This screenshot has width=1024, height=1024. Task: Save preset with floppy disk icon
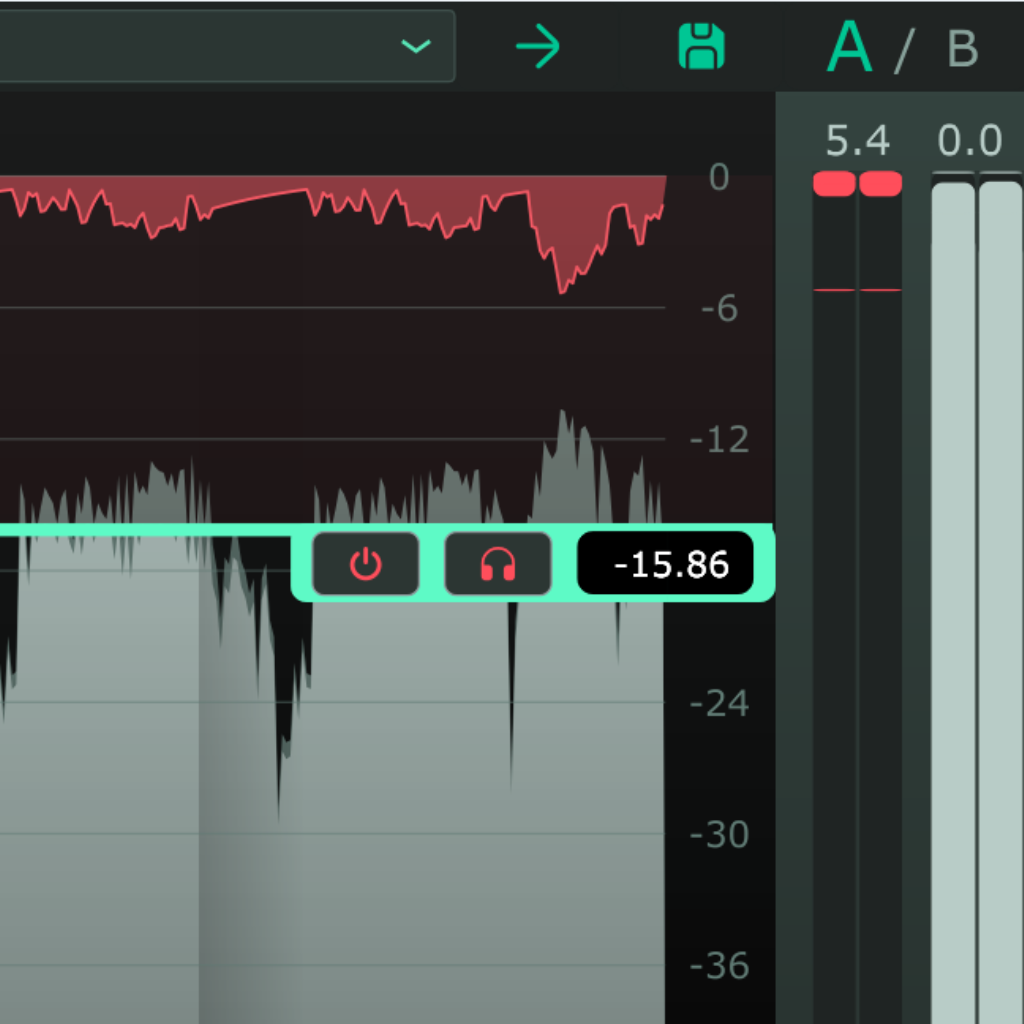click(x=701, y=46)
